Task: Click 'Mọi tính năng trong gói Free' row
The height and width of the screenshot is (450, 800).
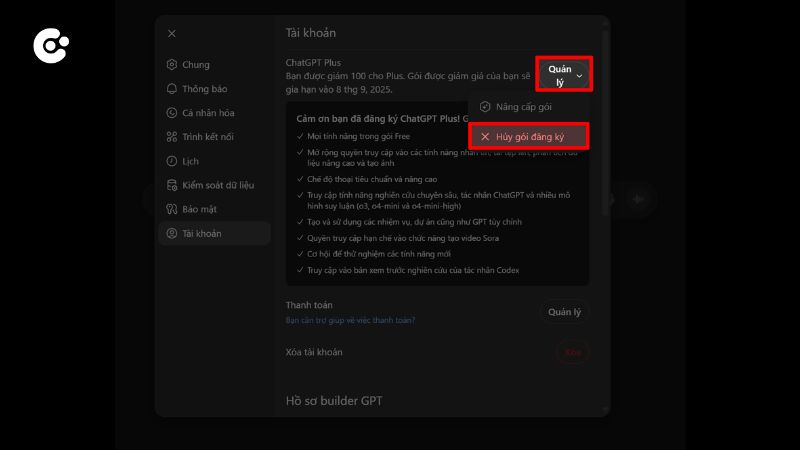Action: [354, 137]
